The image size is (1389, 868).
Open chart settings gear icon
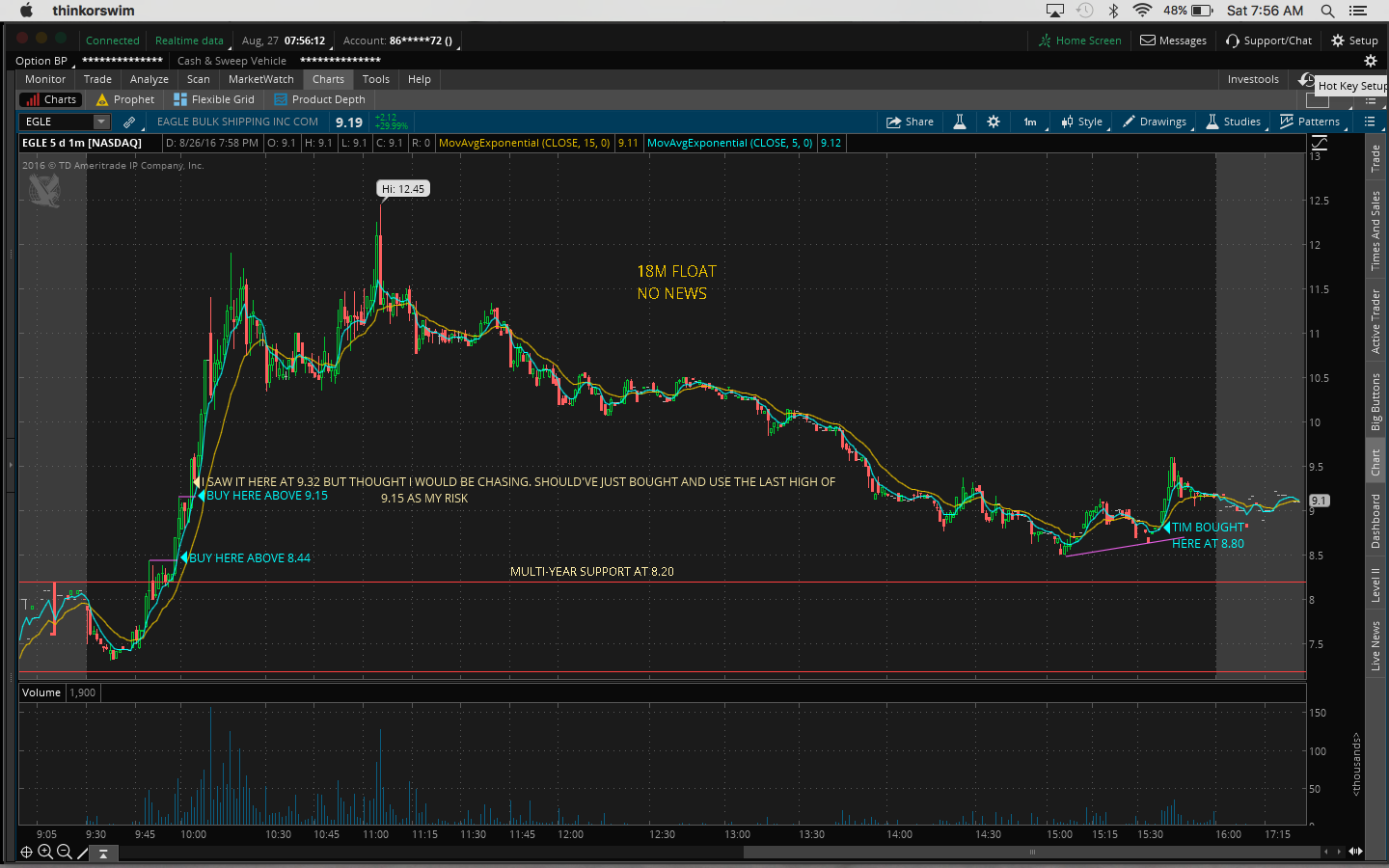click(994, 122)
